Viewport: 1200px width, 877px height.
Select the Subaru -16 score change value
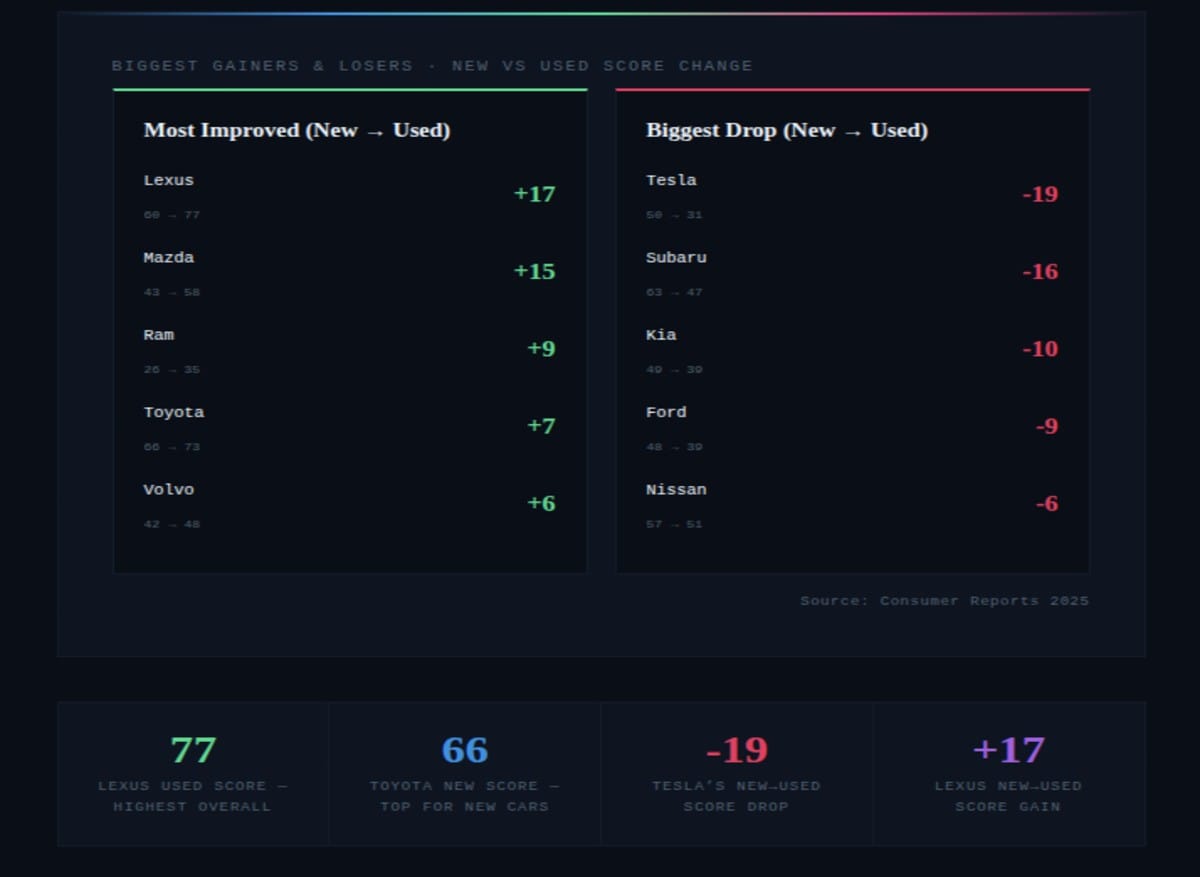1040,272
